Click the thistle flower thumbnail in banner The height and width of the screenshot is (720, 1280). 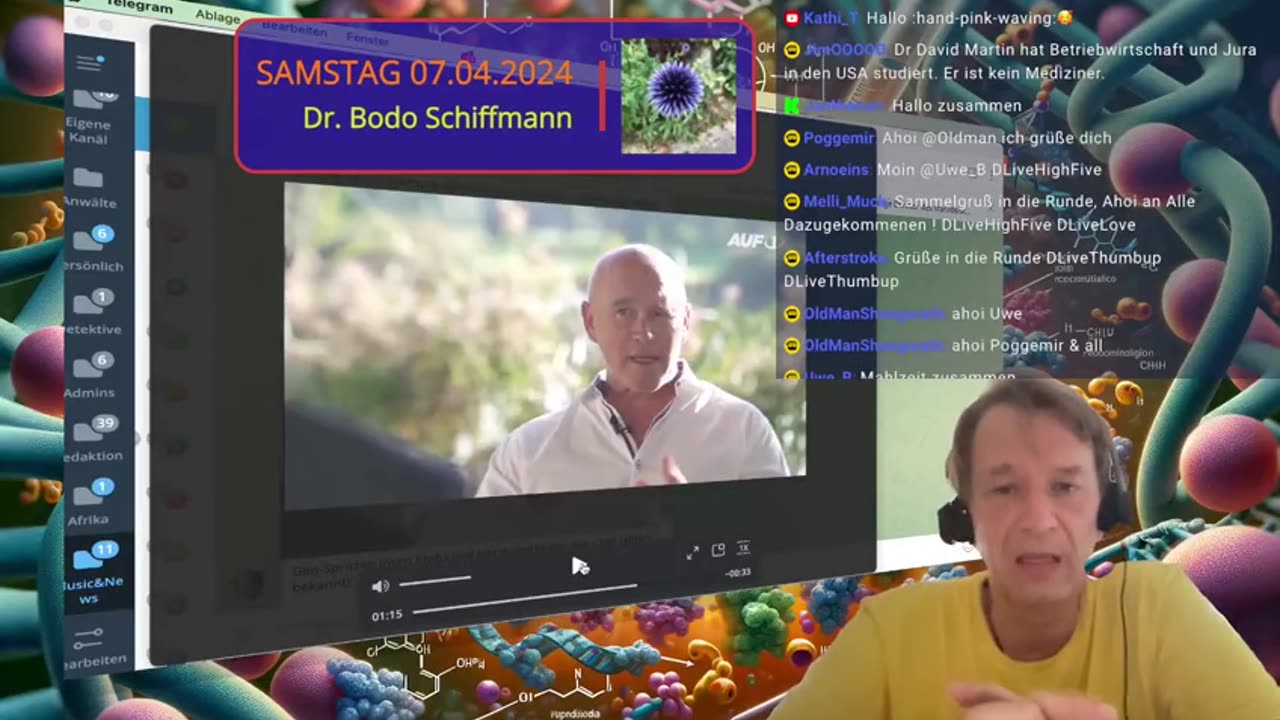coord(678,95)
